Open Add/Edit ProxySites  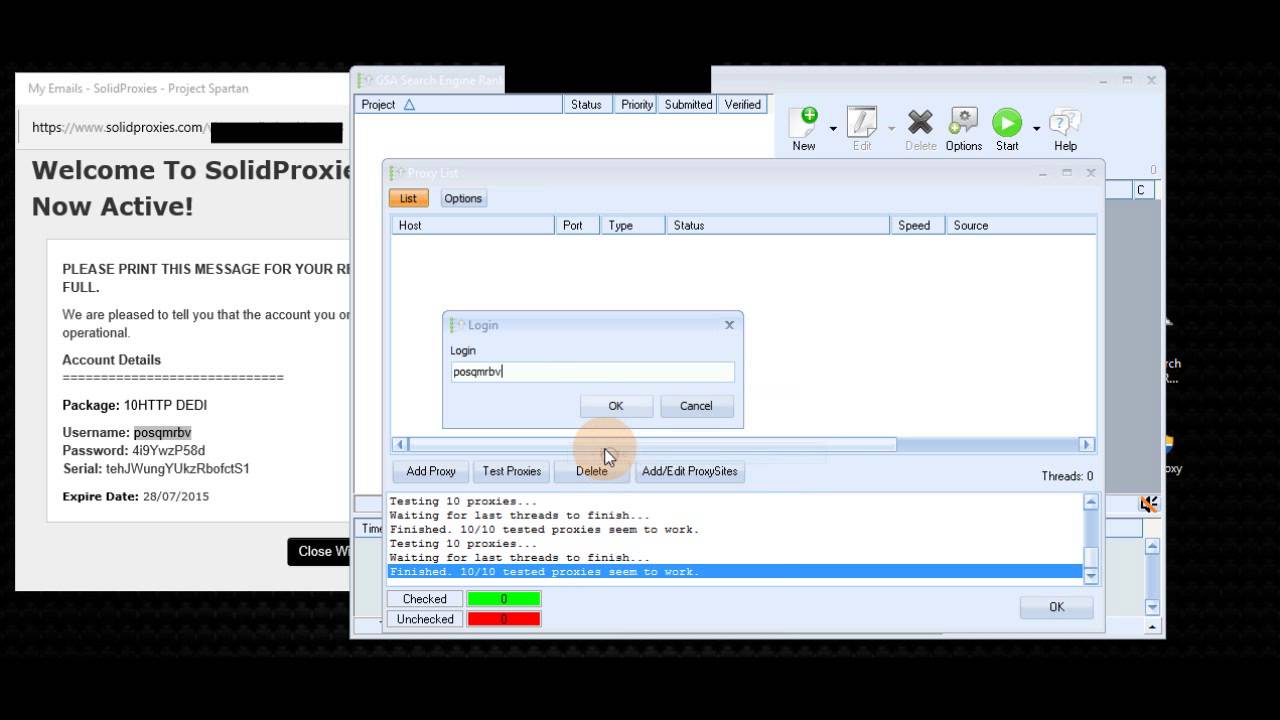(x=690, y=471)
